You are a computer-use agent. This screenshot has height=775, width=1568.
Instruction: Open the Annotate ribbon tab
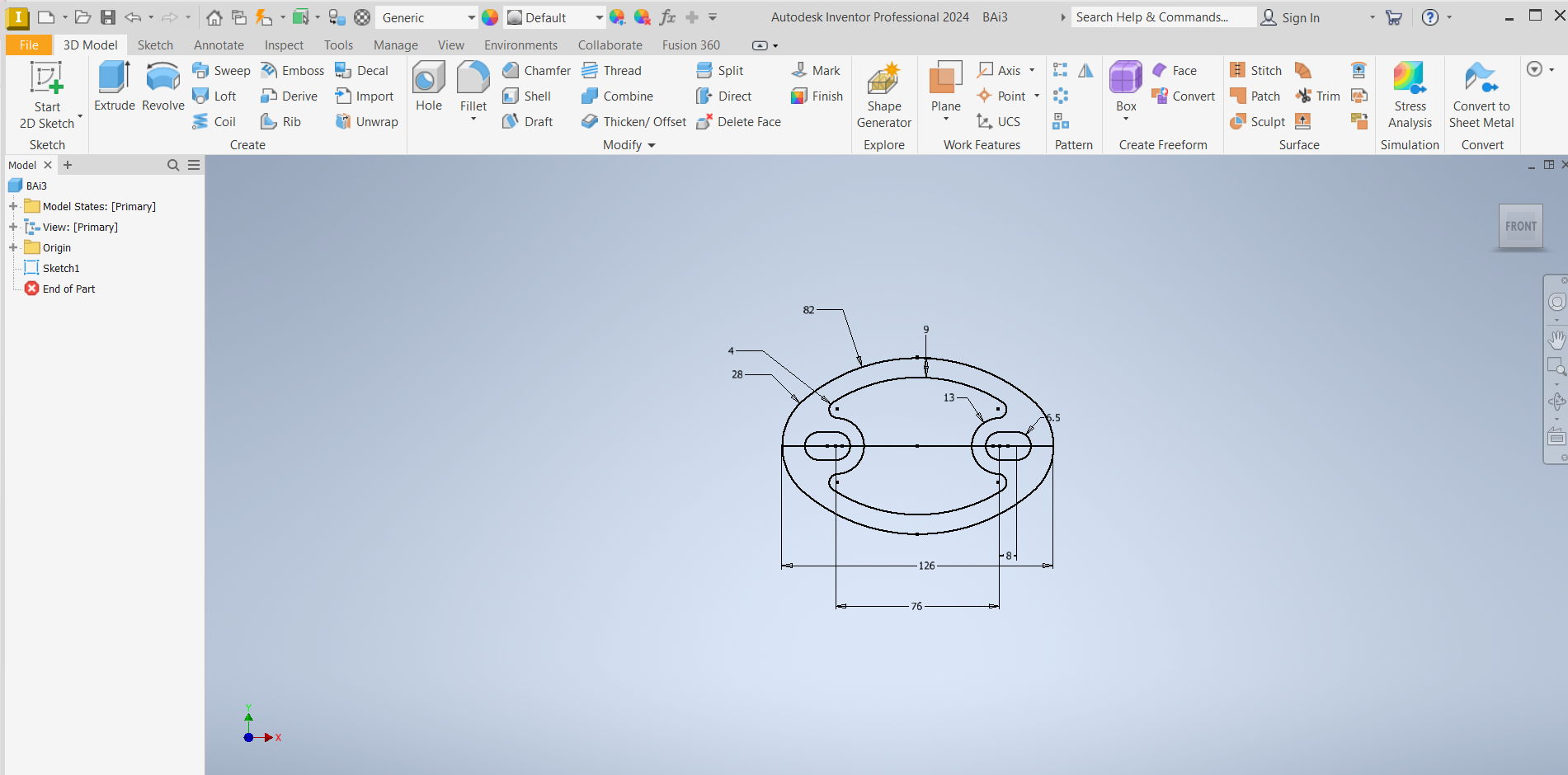(x=219, y=45)
